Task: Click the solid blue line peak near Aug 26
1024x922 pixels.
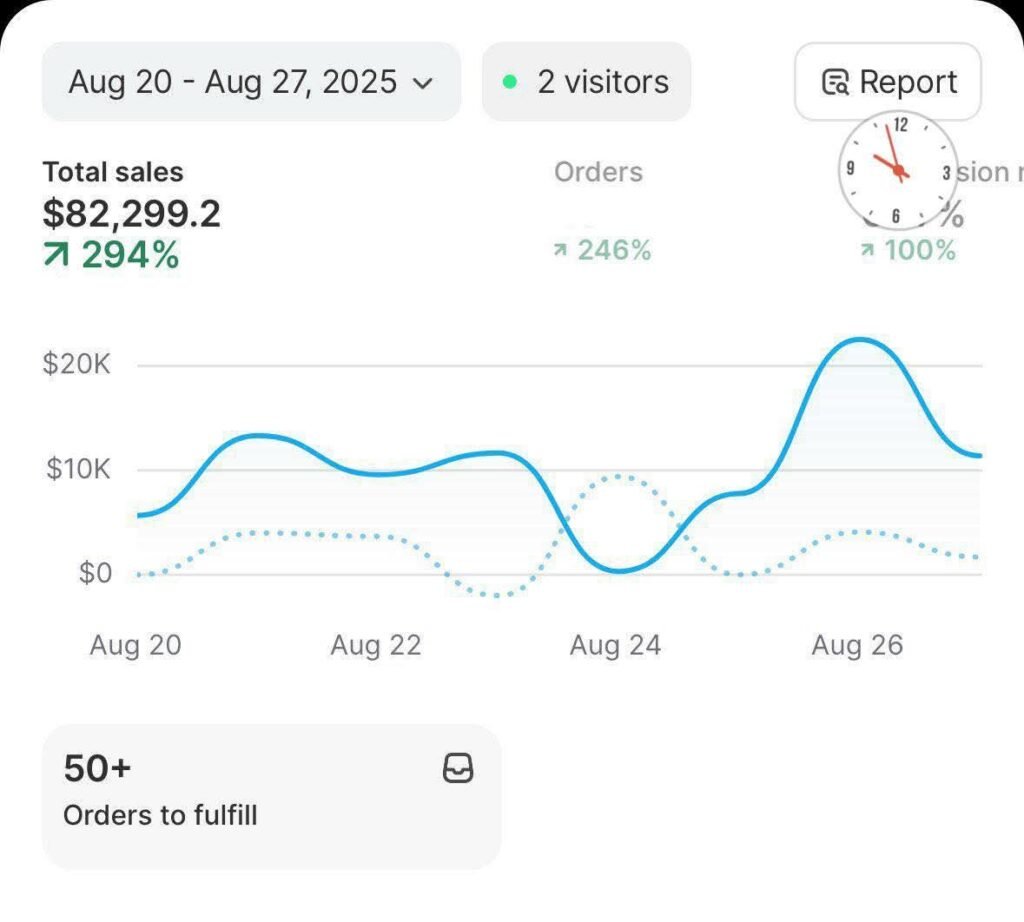Action: point(859,341)
